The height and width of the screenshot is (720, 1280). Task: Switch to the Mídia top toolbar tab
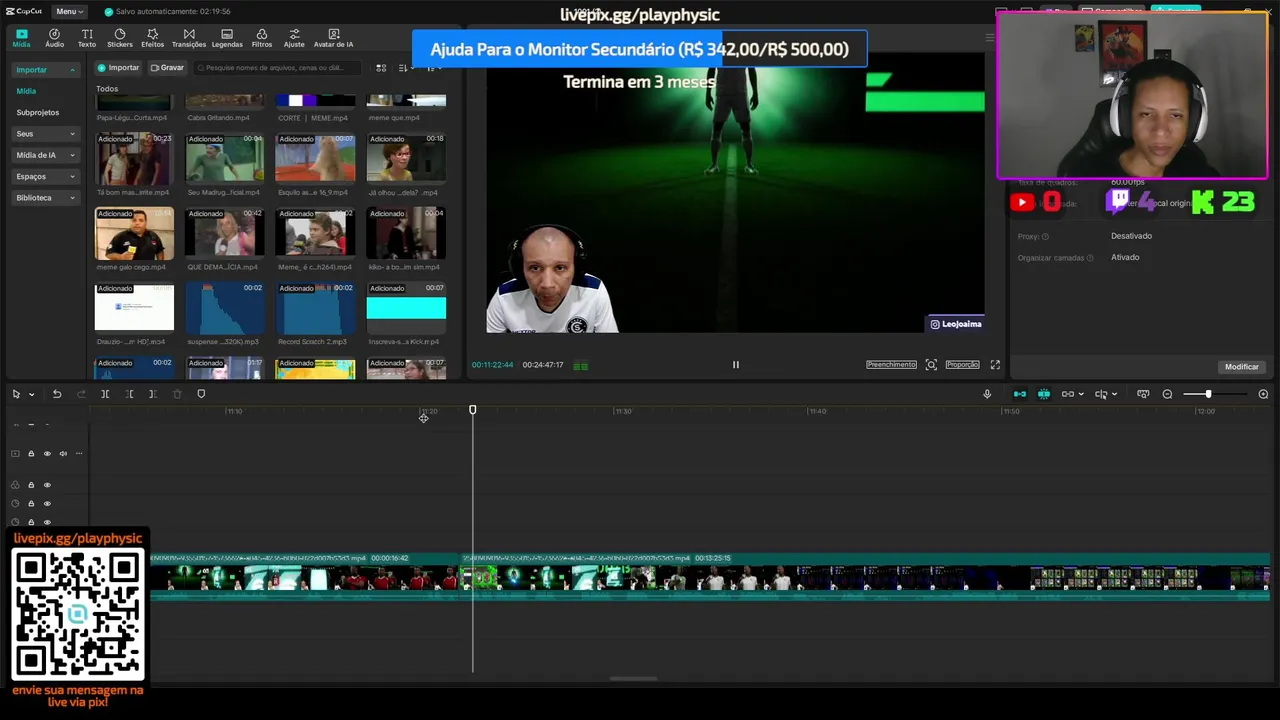(21, 38)
